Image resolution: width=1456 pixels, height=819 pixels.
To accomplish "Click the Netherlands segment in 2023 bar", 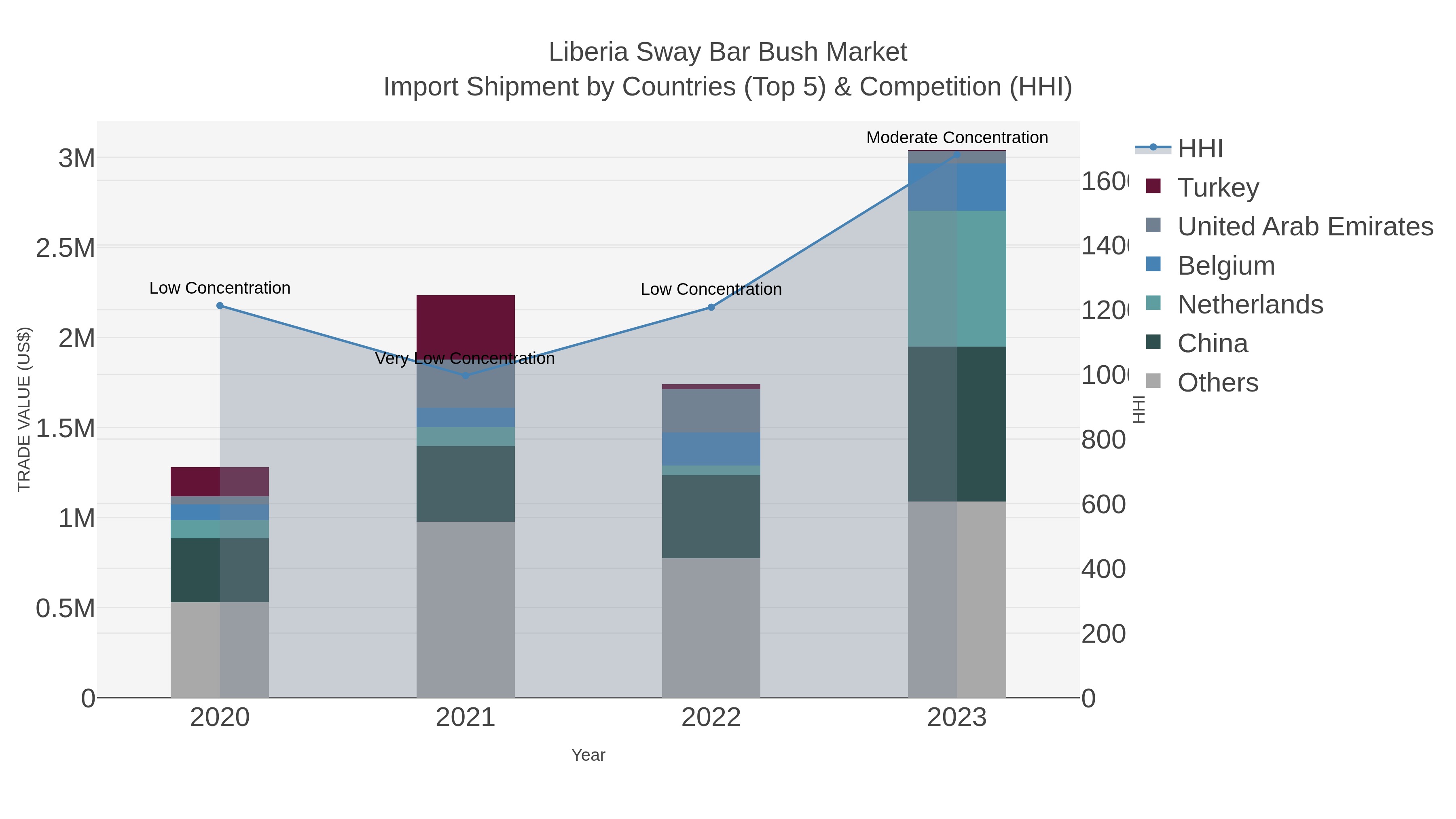I will pos(957,279).
